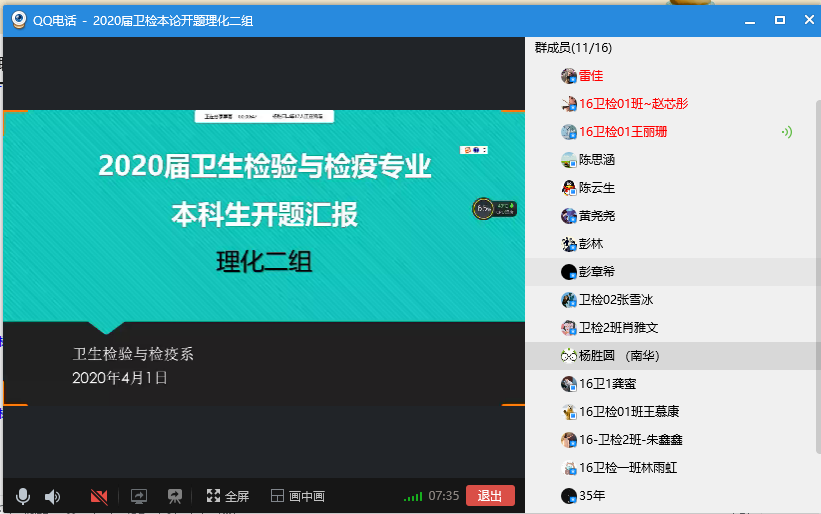Check the green signal strength bars
This screenshot has width=821, height=514.
[x=412, y=497]
